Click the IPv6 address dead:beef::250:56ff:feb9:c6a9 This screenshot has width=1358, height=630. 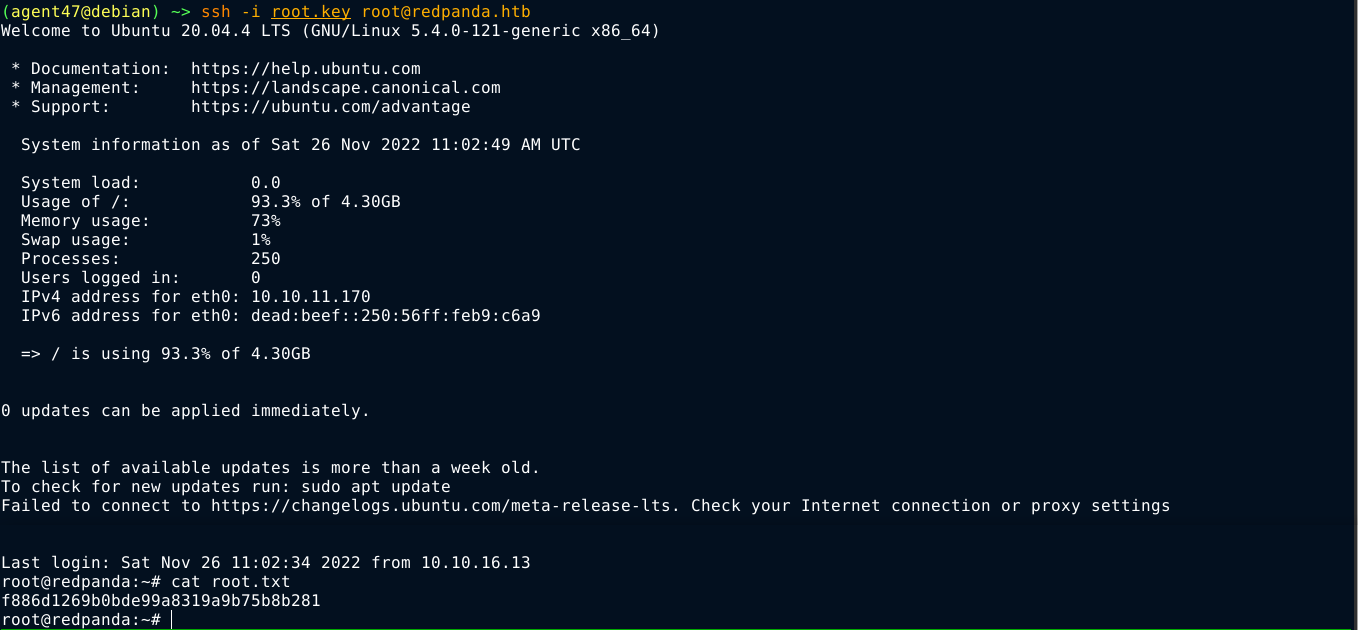tap(395, 316)
